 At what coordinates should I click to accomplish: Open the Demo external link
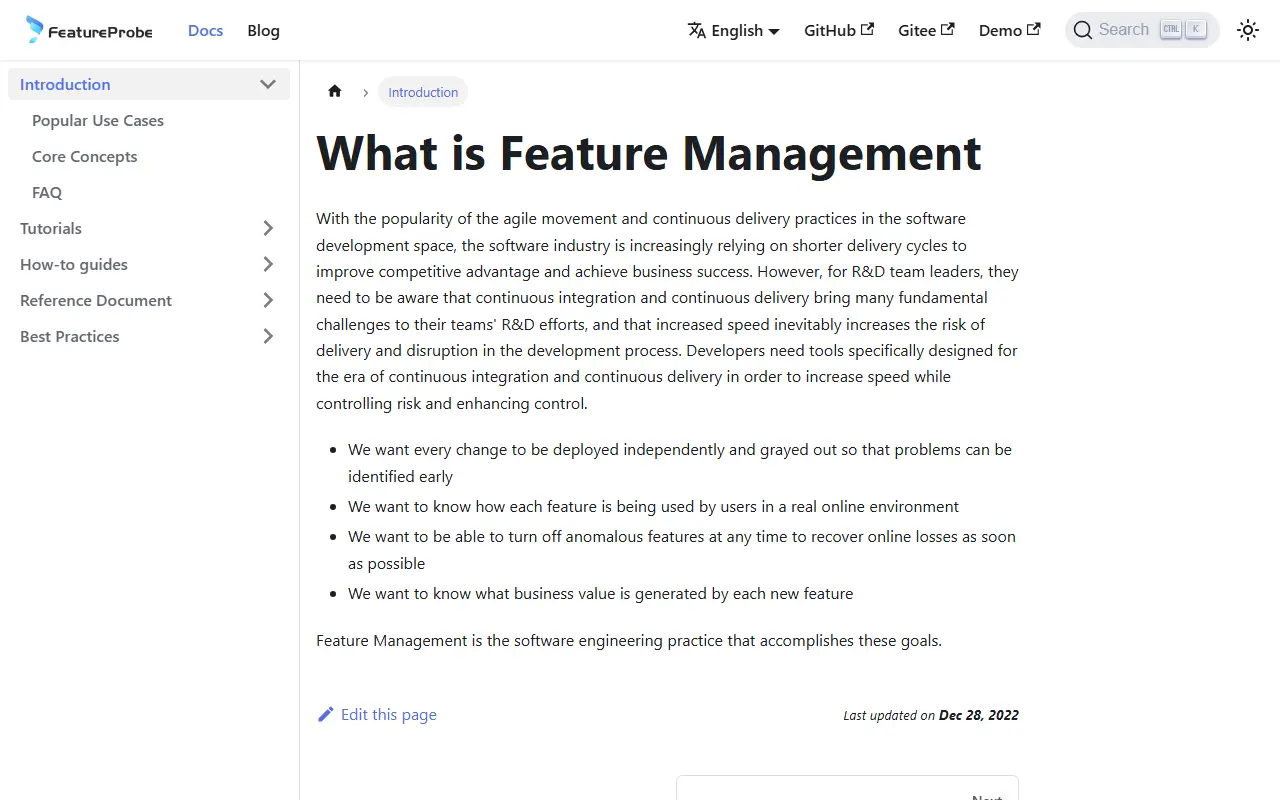pyautogui.click(x=1009, y=30)
